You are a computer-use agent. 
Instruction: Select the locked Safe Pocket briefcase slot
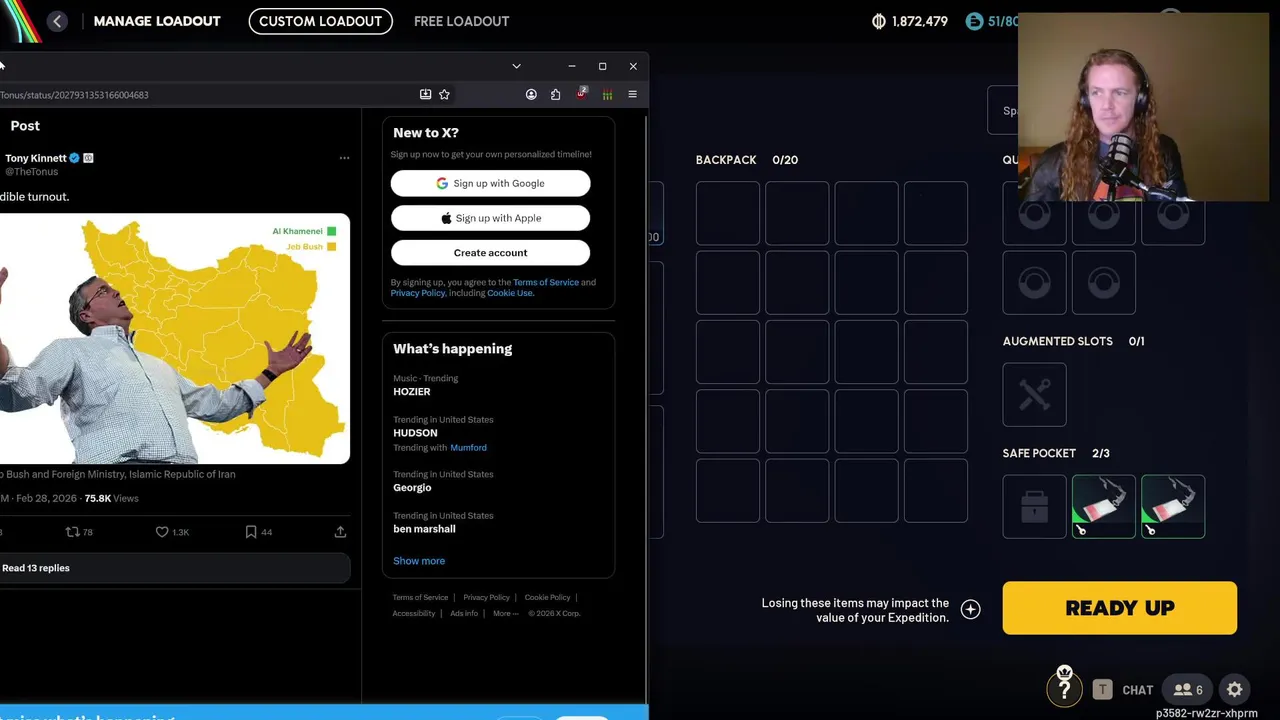coord(1034,507)
